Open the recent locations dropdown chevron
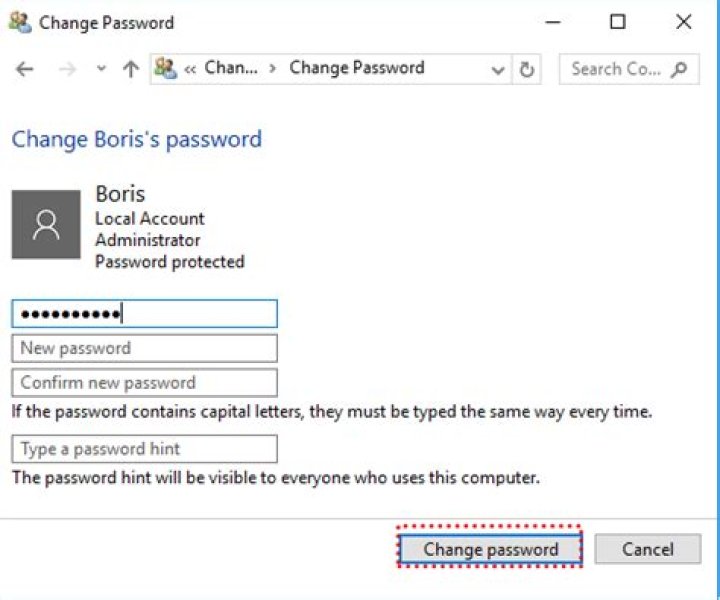Screen dimensions: 720x600 point(100,70)
